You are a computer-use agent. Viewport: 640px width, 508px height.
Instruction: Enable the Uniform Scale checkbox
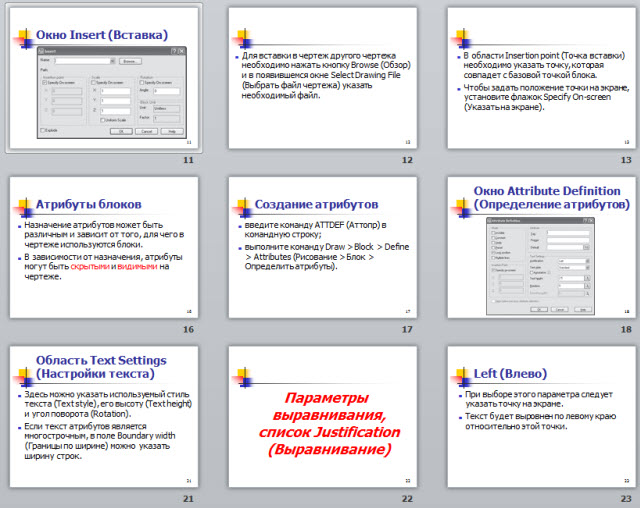[x=103, y=119]
